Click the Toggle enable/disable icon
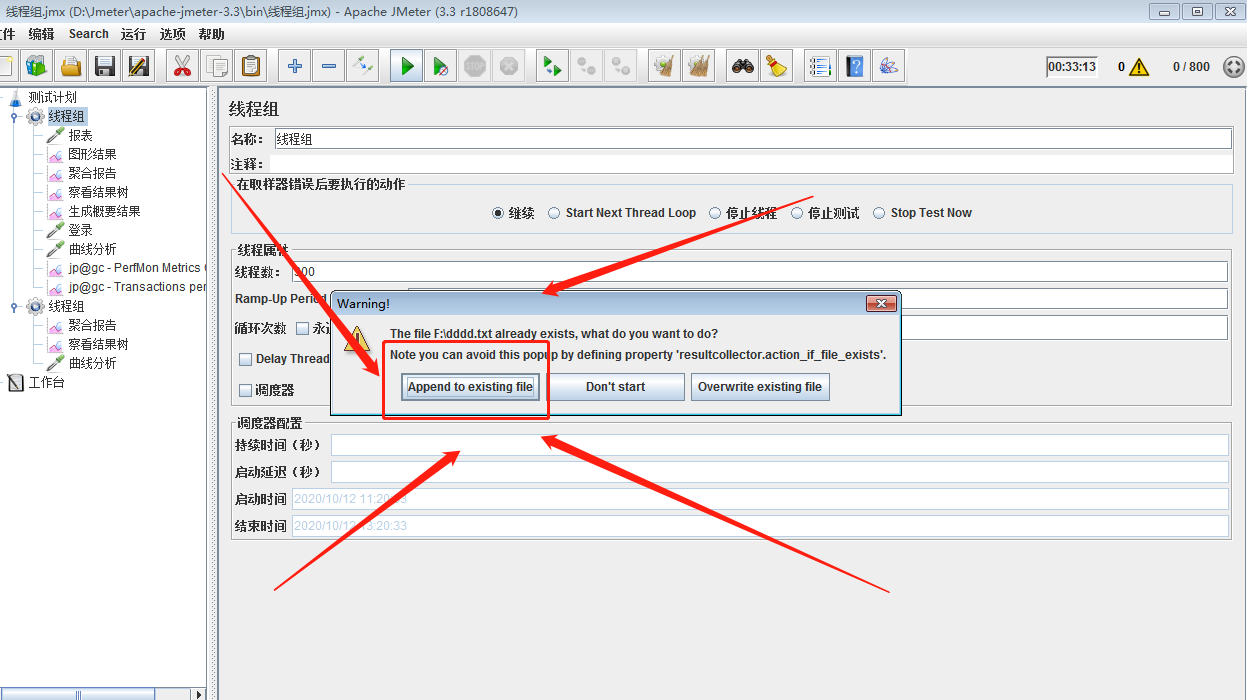1247x700 pixels. point(362,67)
